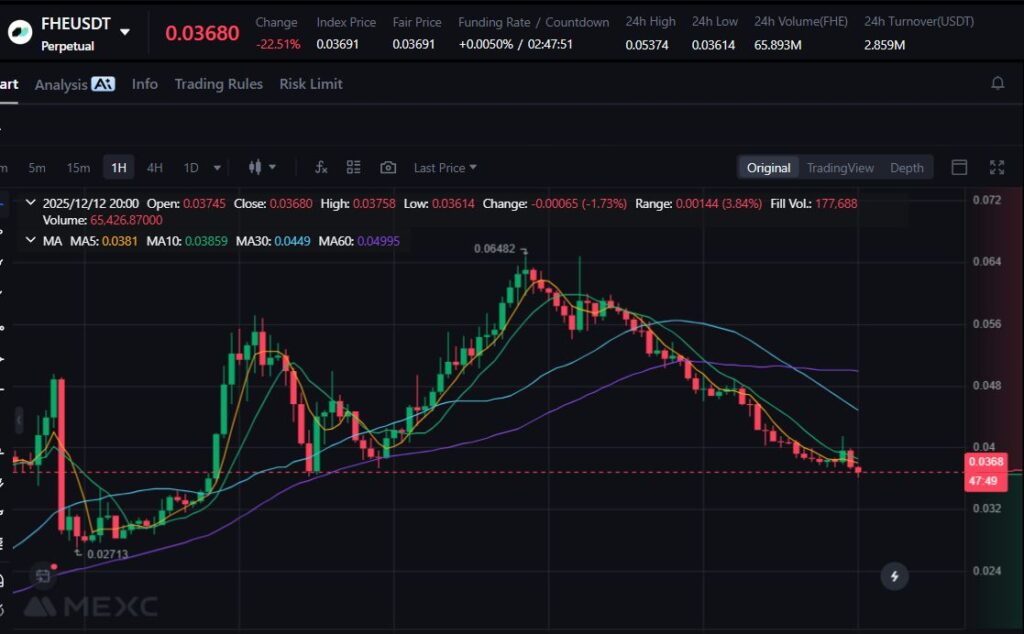The width and height of the screenshot is (1024, 634).
Task: Open the indicators (fx) menu
Action: pyautogui.click(x=321, y=168)
